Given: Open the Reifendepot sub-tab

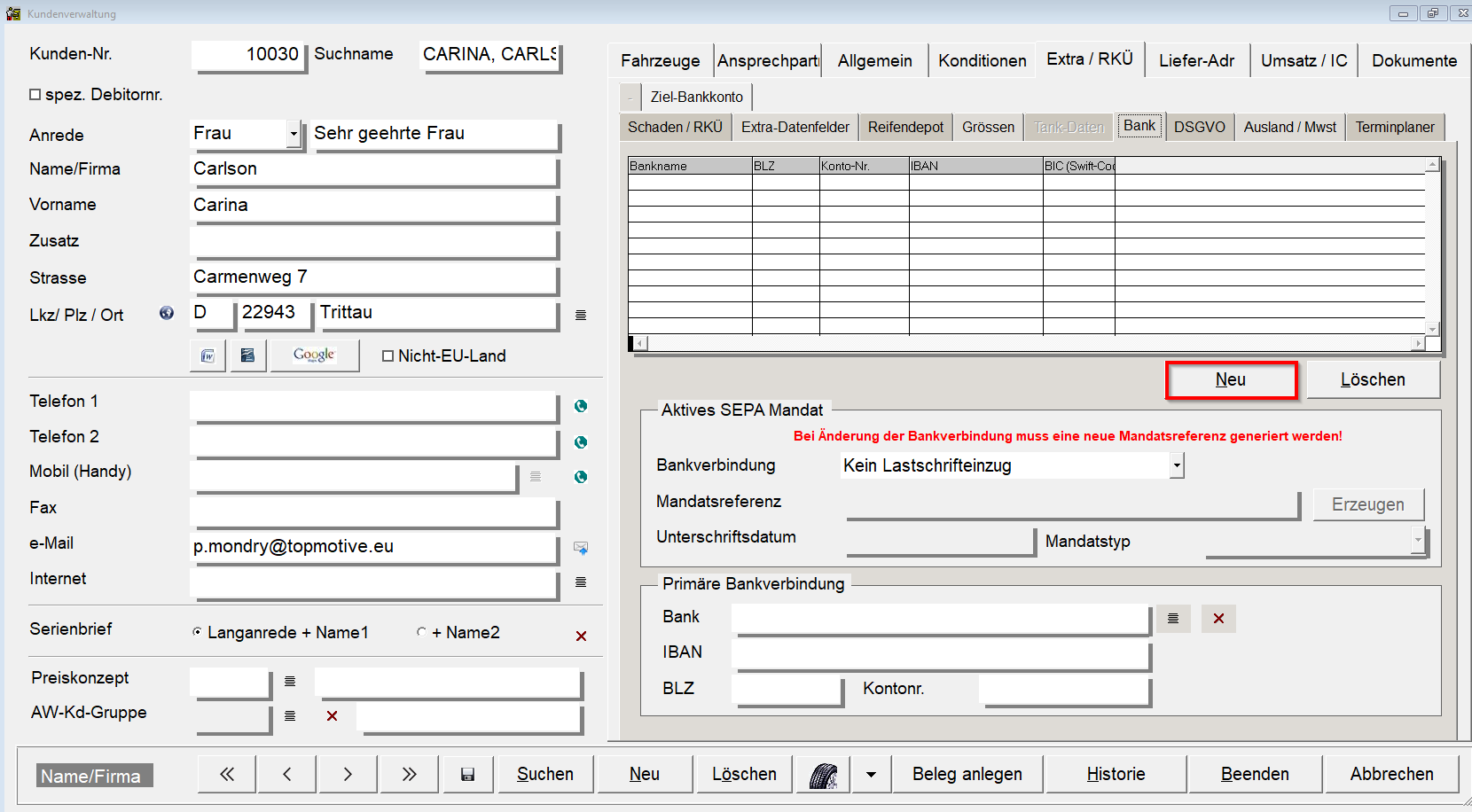Looking at the screenshot, I should coord(905,127).
